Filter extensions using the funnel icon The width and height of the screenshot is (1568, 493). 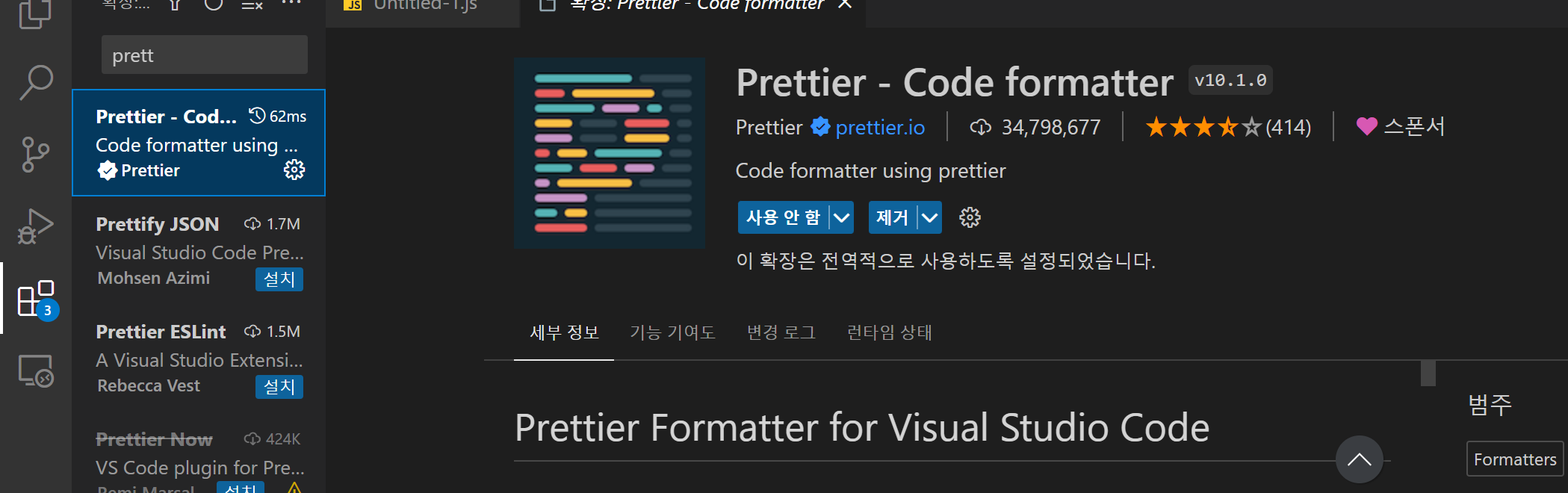click(x=176, y=5)
